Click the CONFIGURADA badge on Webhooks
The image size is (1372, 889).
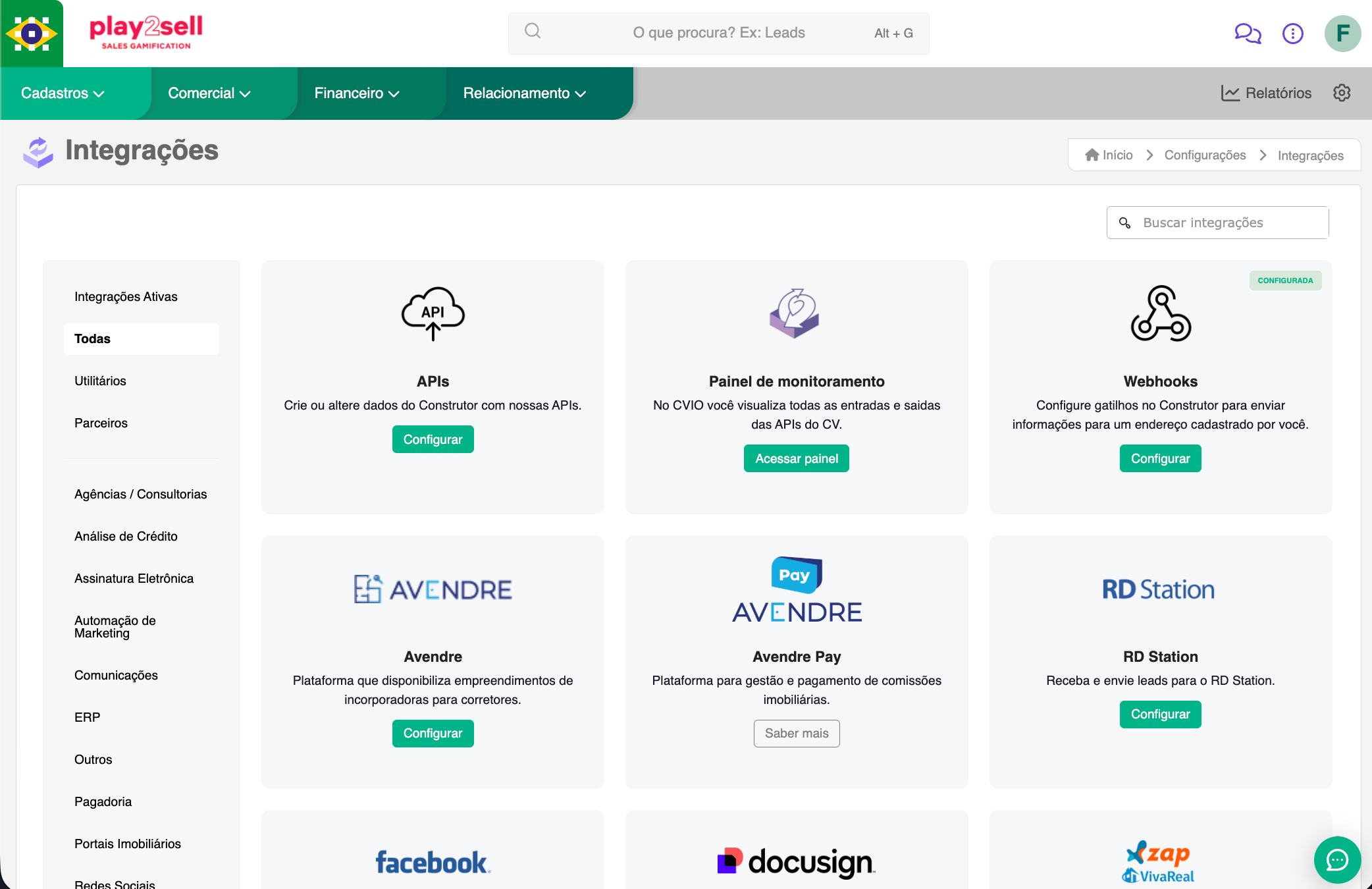pyautogui.click(x=1285, y=281)
